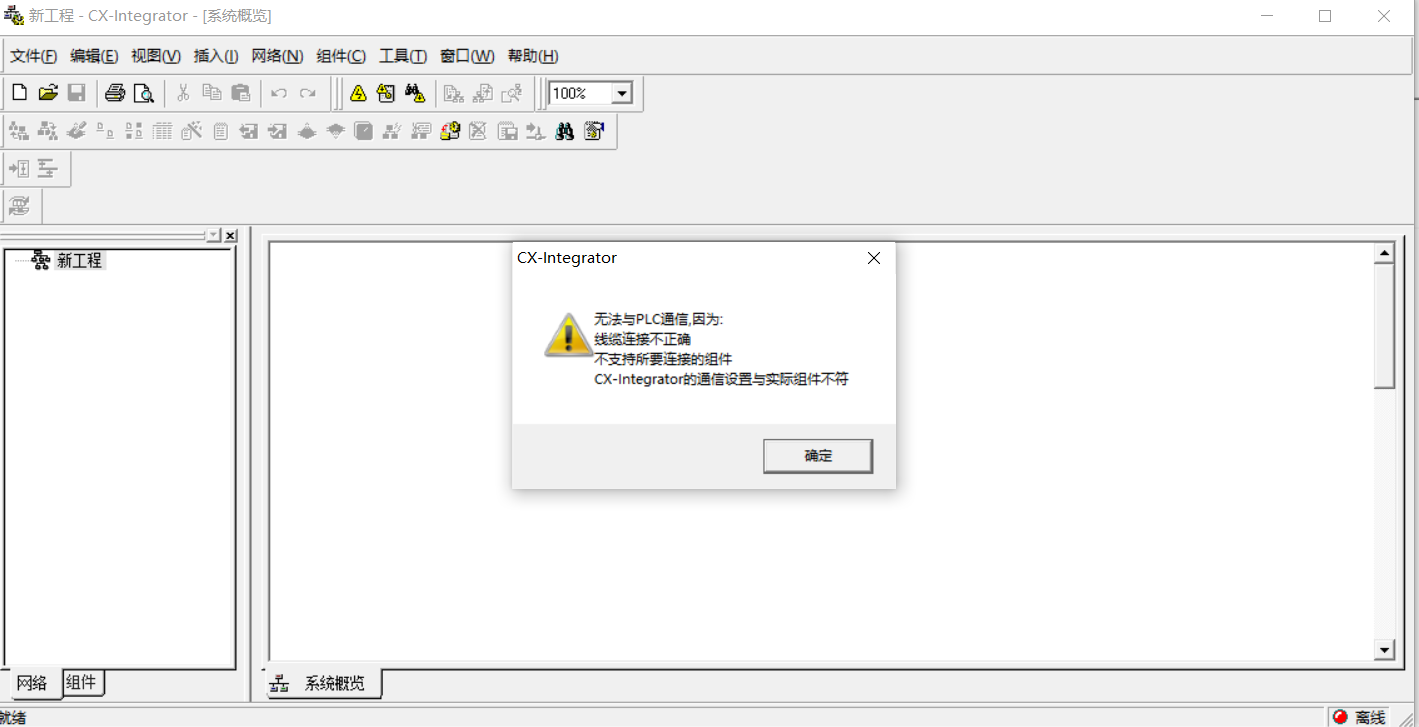Open a project with the folder icon
This screenshot has width=1419, height=727.
(48, 93)
